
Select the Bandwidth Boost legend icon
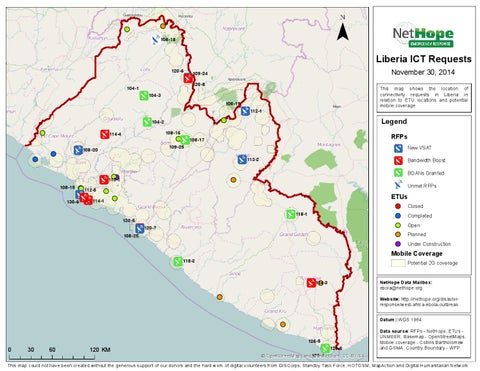tap(398, 161)
